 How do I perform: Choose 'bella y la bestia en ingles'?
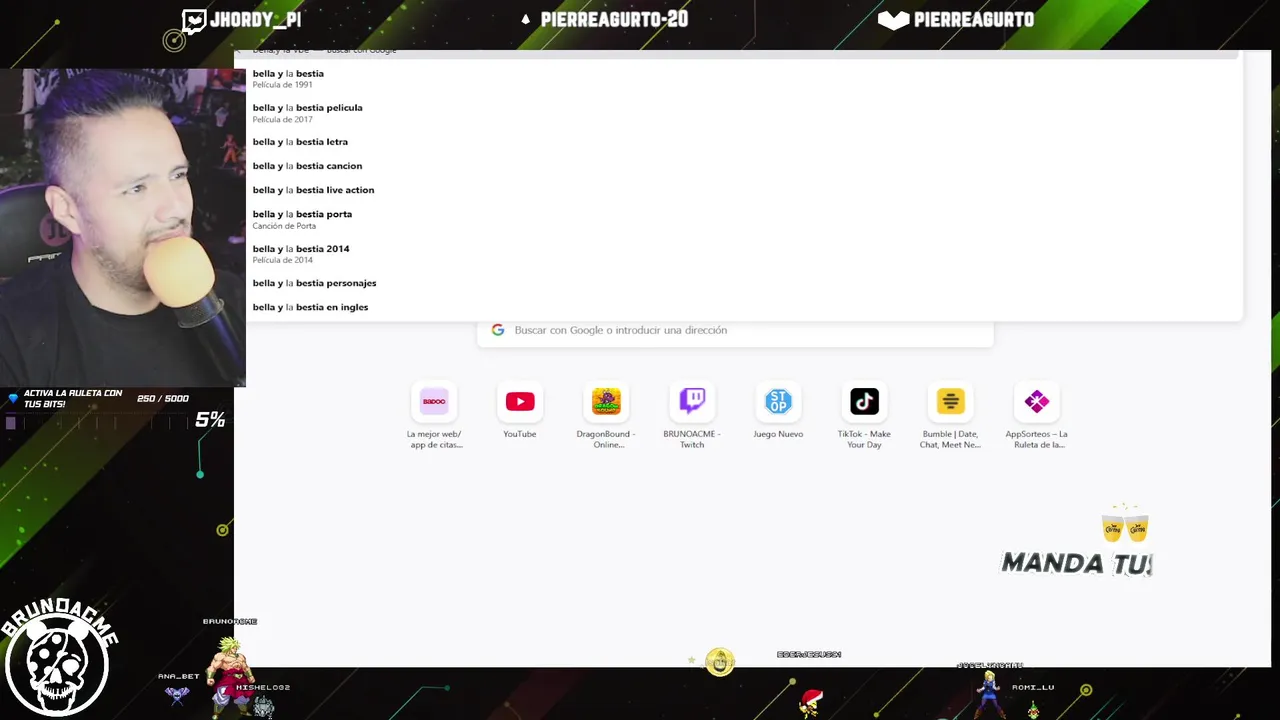pos(744,307)
